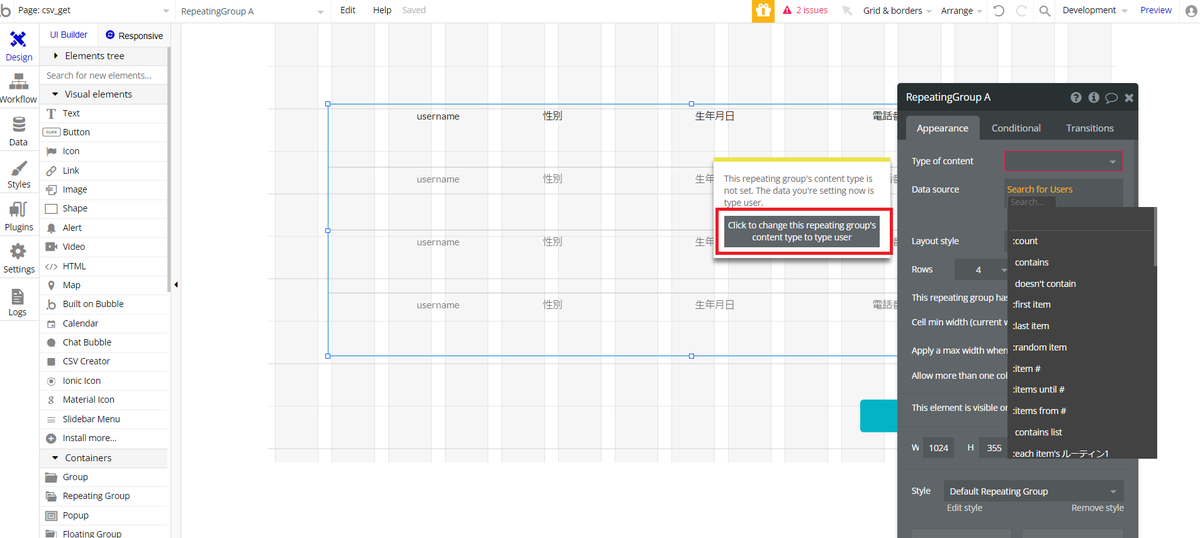The height and width of the screenshot is (538, 1200).
Task: Click the Search for Users expression
Action: (x=1040, y=189)
